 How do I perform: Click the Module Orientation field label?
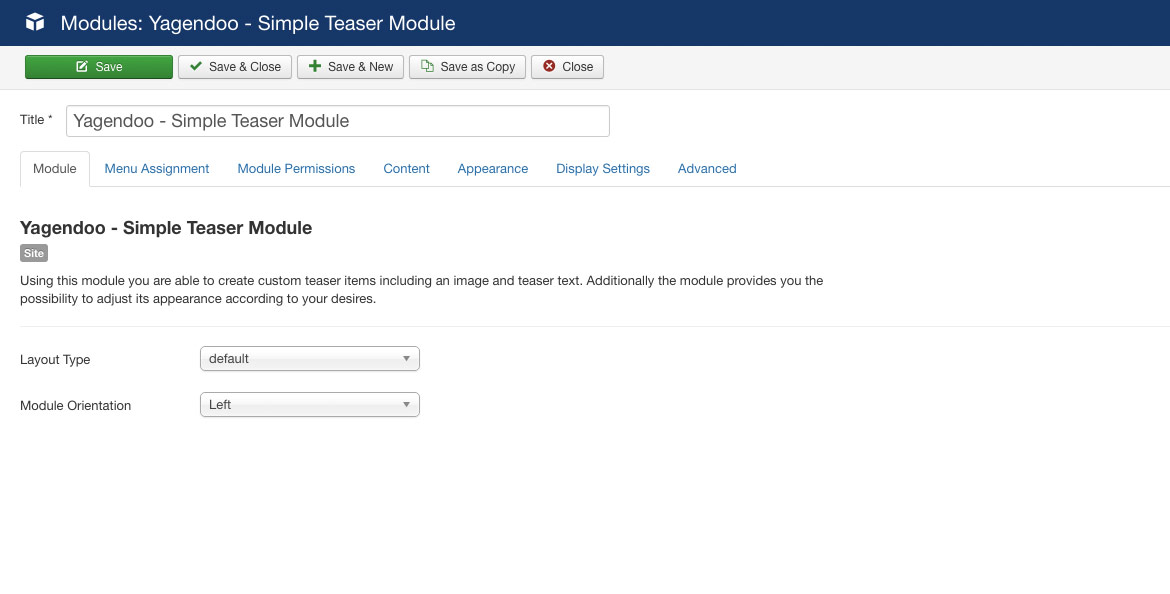click(x=75, y=406)
